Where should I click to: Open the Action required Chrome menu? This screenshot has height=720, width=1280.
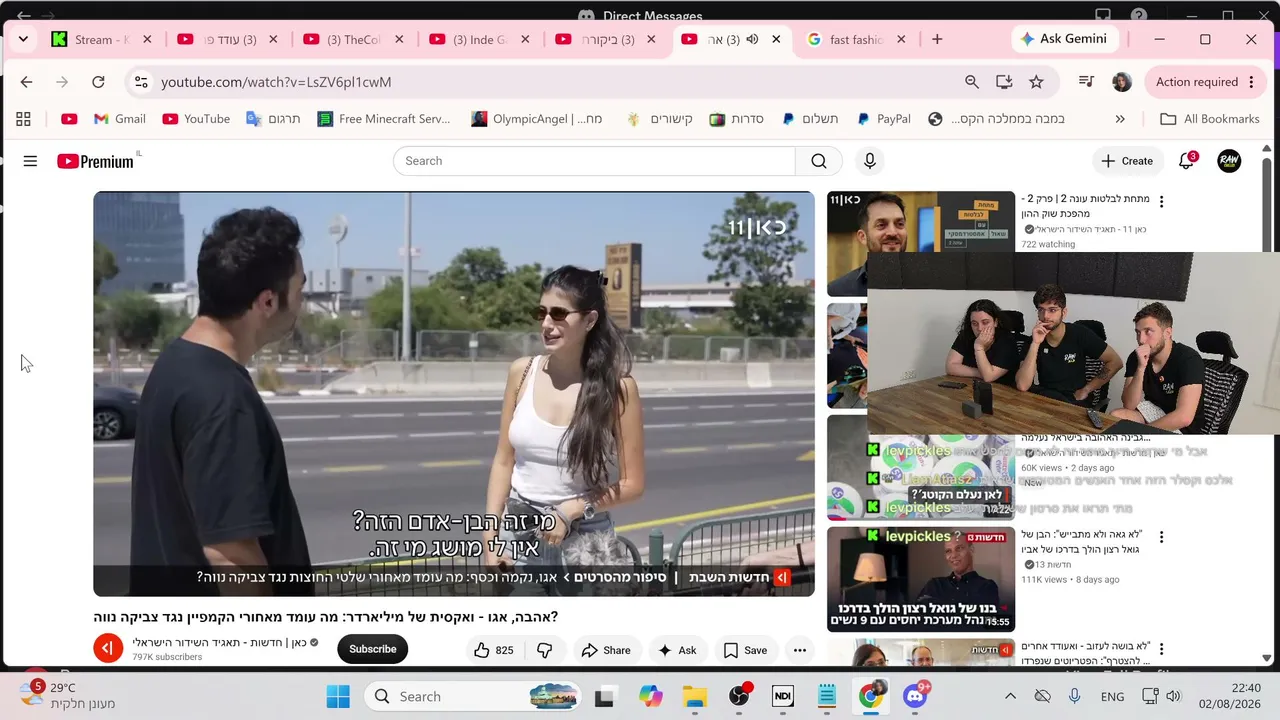point(1206,82)
